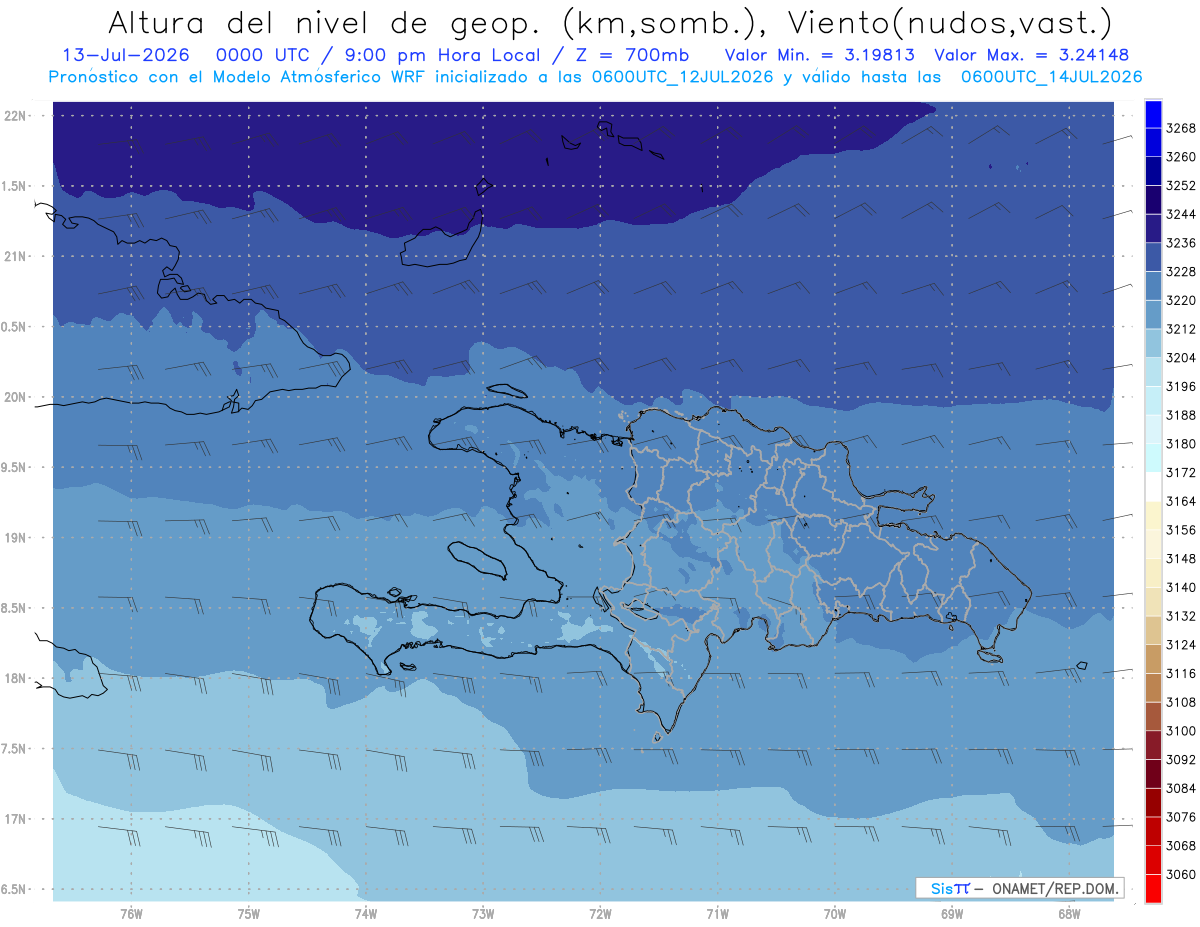Click the '3132' colorbar label
This screenshot has height=927, width=1200.
point(1181,616)
